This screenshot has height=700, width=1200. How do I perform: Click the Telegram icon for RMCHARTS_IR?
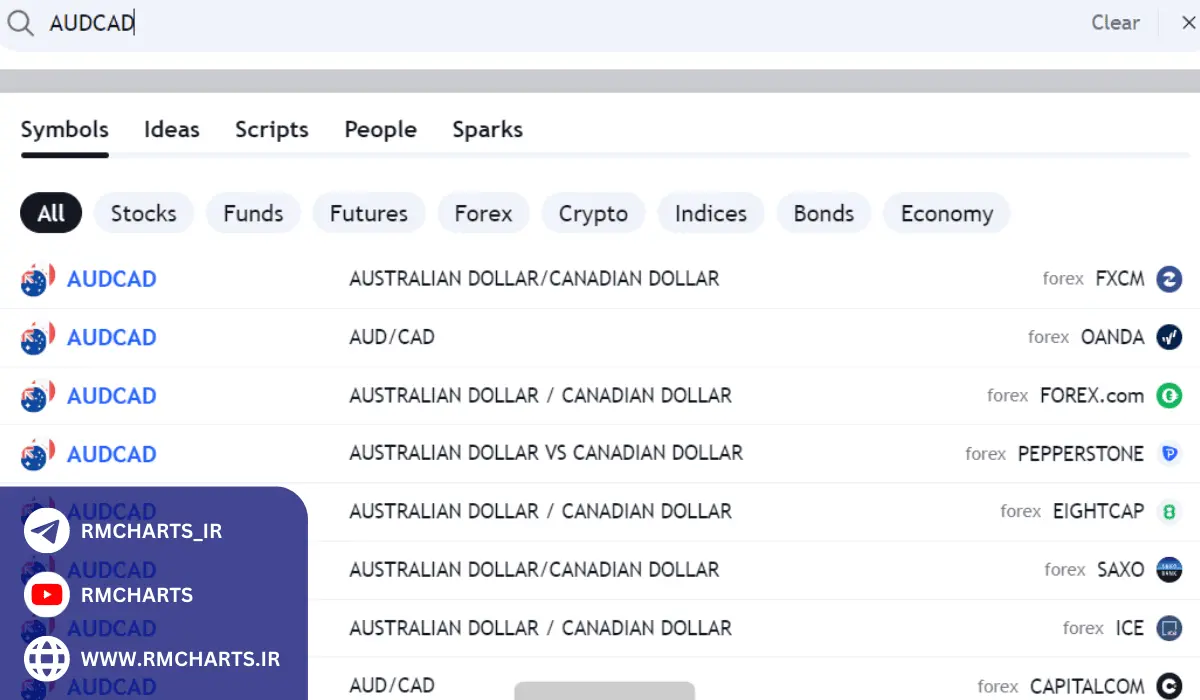[47, 531]
